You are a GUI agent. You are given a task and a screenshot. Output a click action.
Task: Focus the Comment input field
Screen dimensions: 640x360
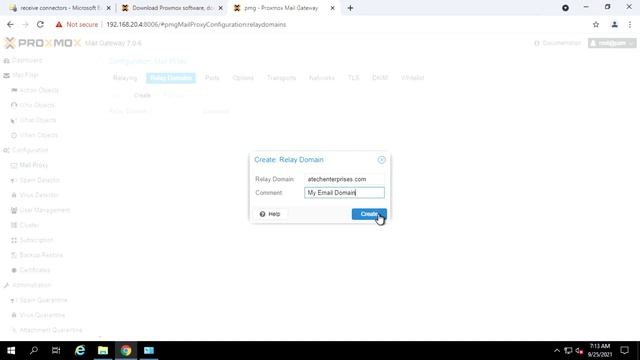[344, 193]
